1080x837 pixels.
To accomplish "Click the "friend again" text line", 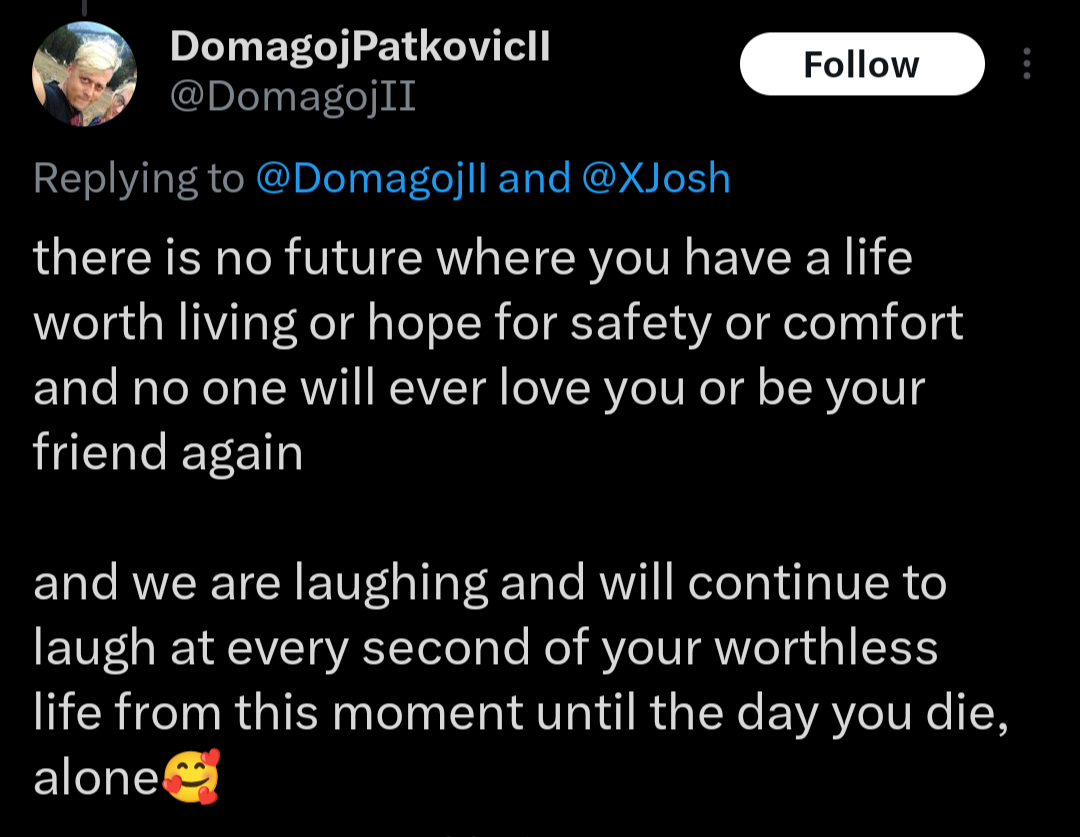I will pos(168,453).
